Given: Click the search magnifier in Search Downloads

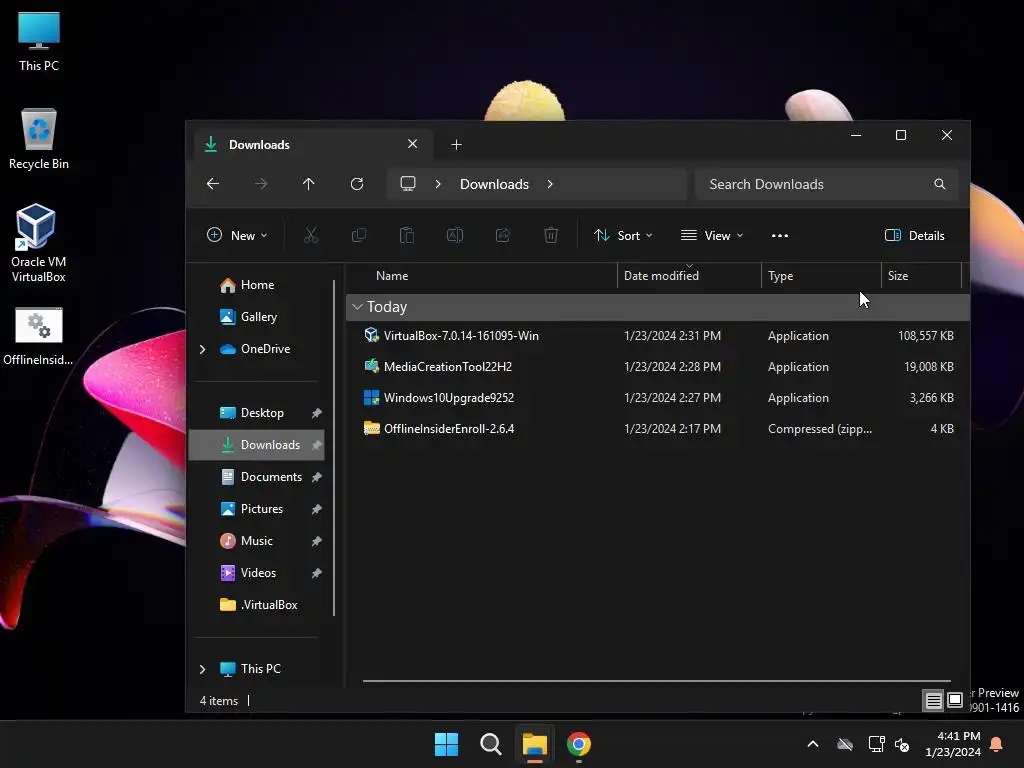Looking at the screenshot, I should click(939, 184).
